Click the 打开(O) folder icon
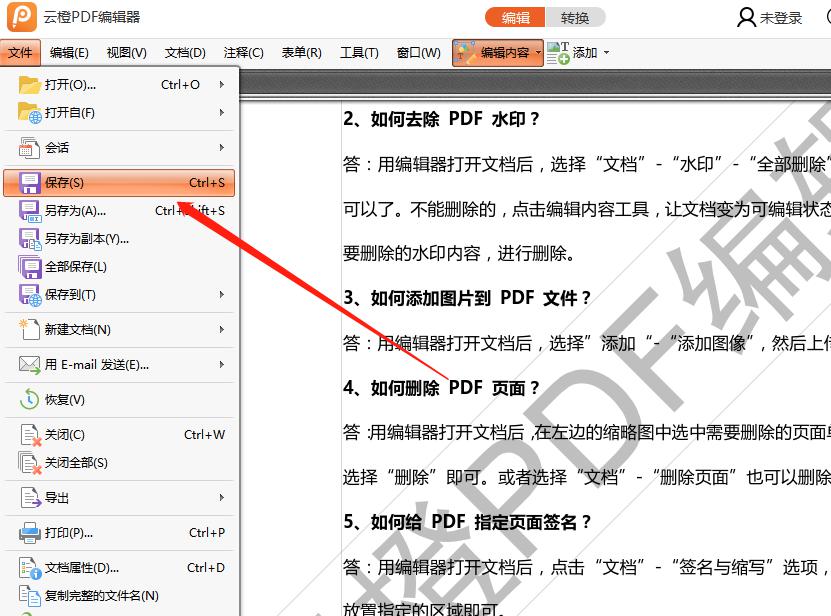The height and width of the screenshot is (616, 831). pos(29,85)
